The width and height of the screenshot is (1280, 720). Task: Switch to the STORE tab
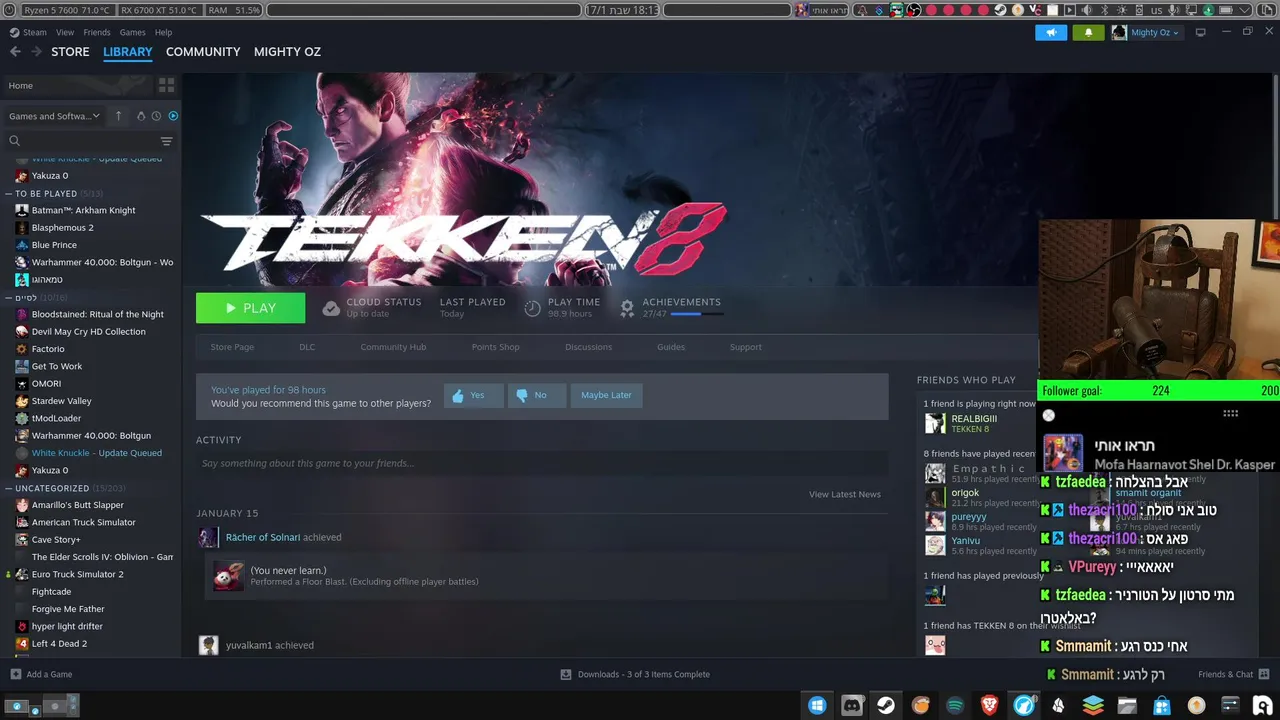(70, 51)
